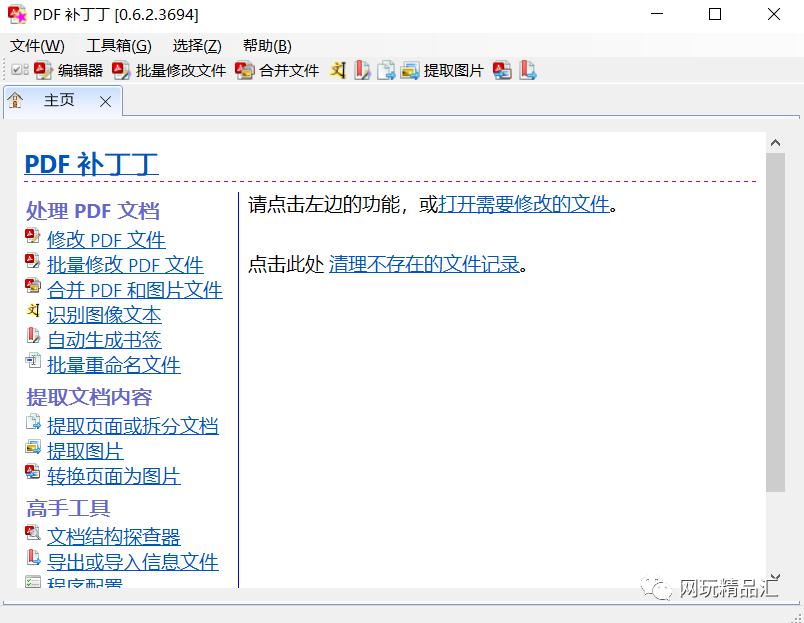Click the icon beside 文档结构探查器
The height and width of the screenshot is (623, 804).
[x=33, y=533]
